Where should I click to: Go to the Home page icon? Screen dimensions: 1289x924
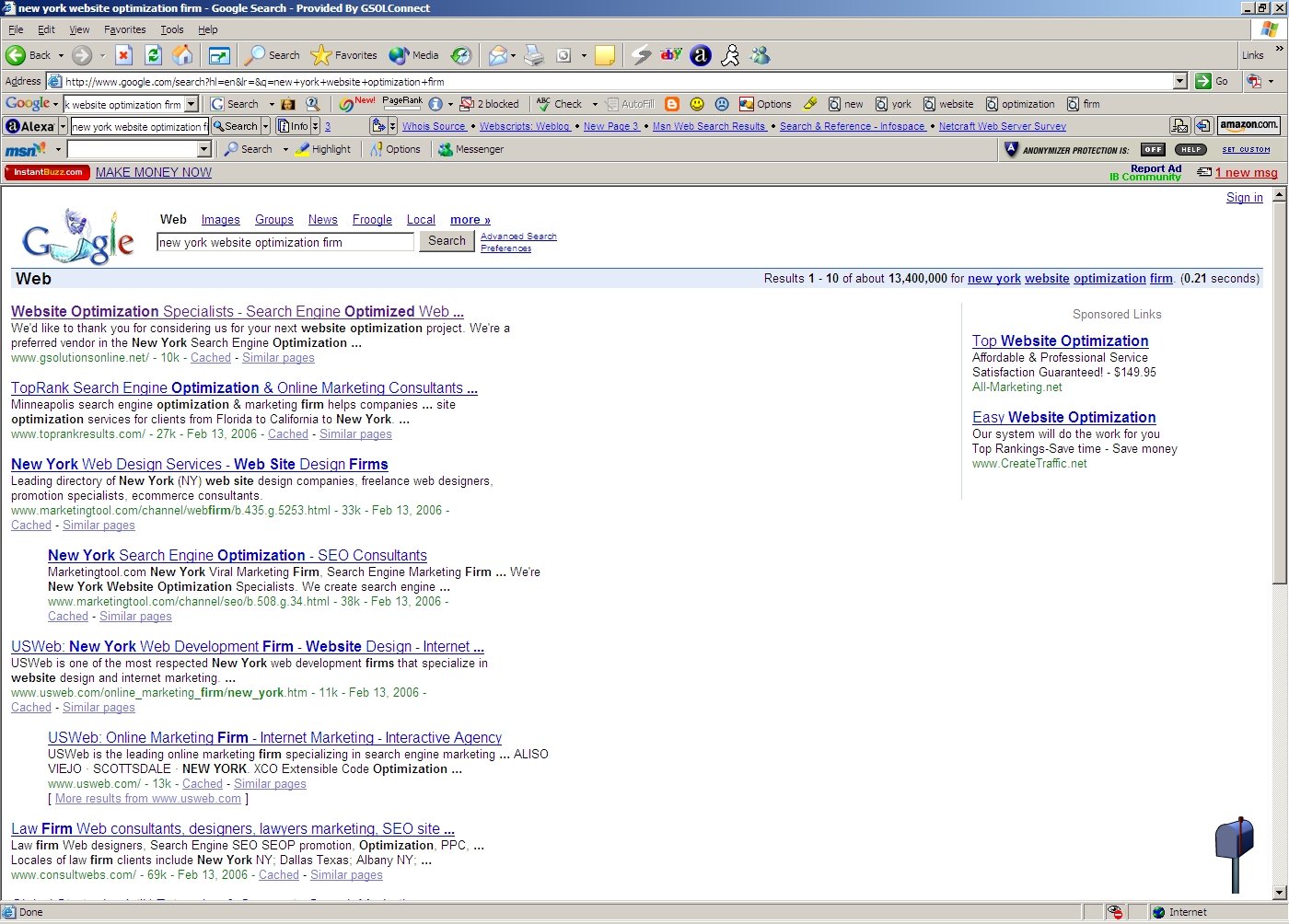pos(183,55)
